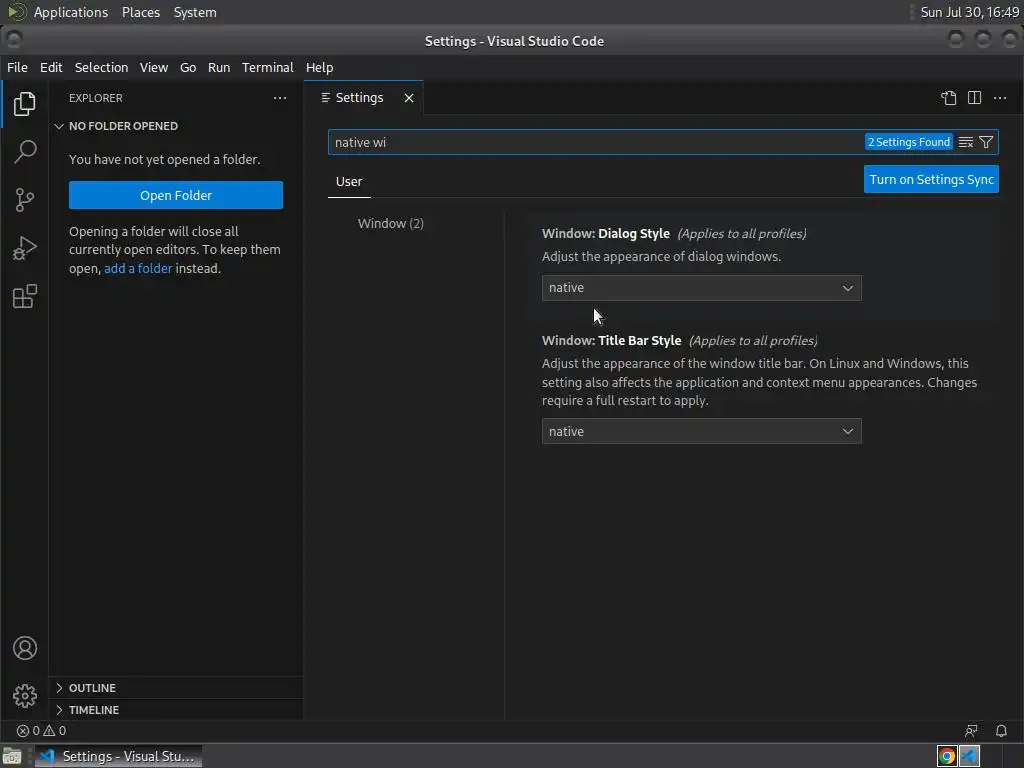Open the Run menu
Viewport: 1024px width, 768px height.
pos(219,67)
